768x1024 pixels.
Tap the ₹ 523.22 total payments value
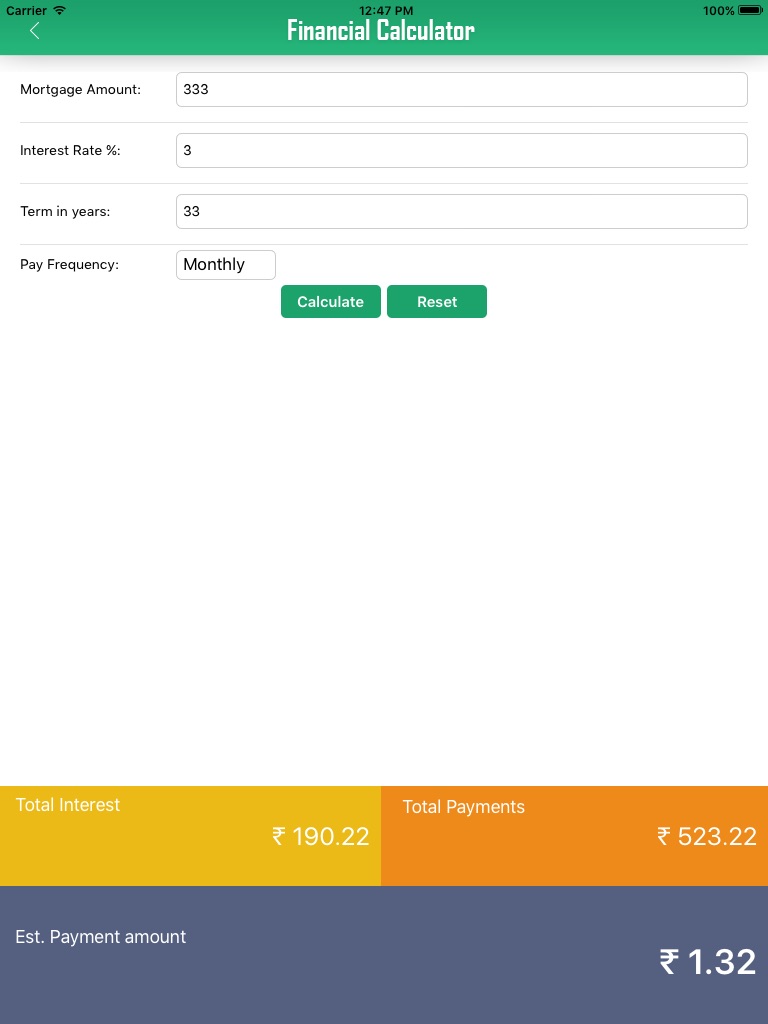[x=707, y=836]
